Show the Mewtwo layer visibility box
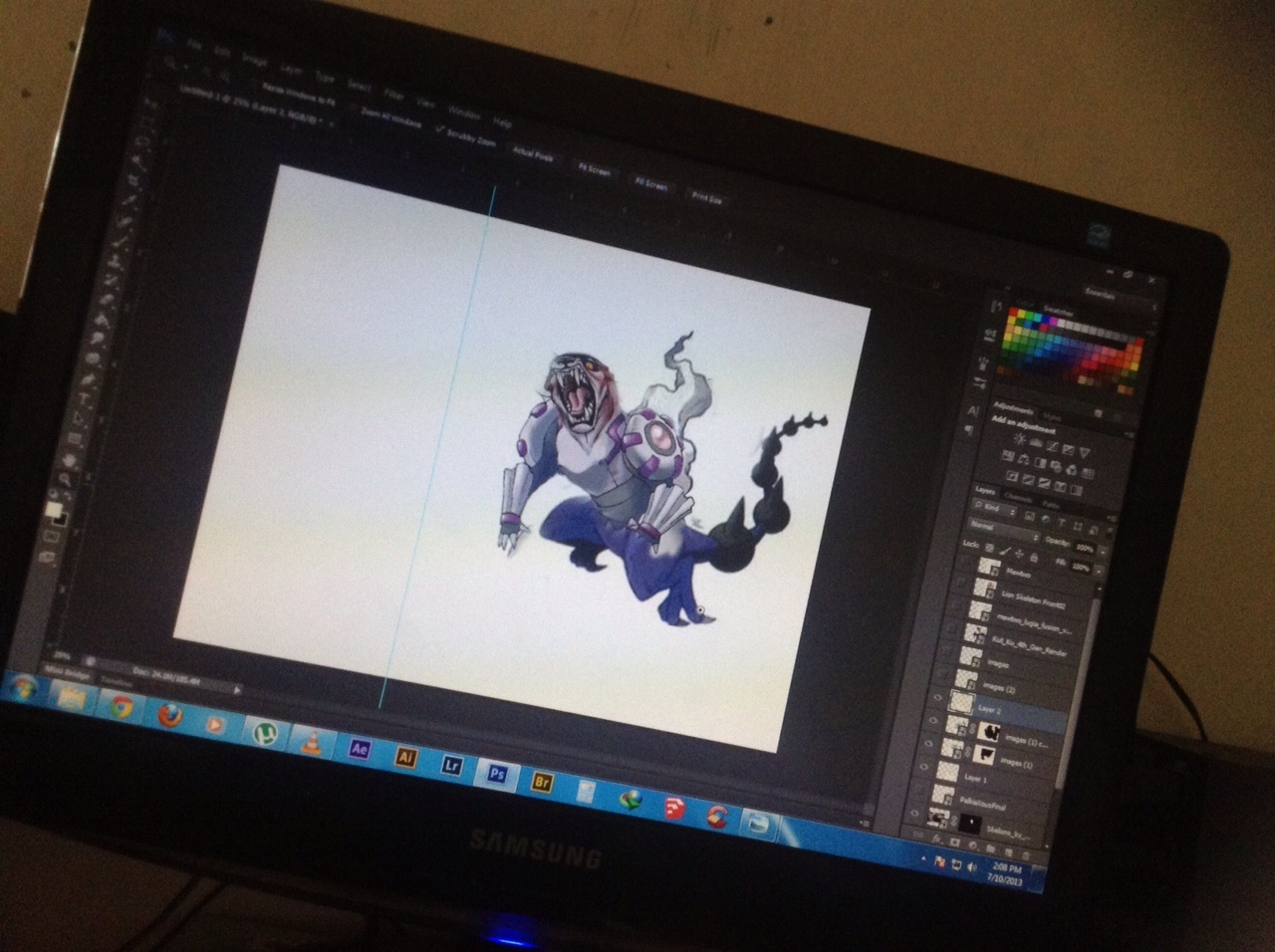 pyautogui.click(x=963, y=562)
